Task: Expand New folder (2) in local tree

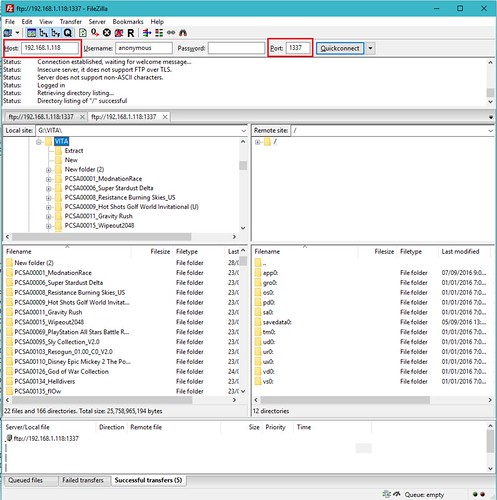Action: pyautogui.click(x=49, y=170)
